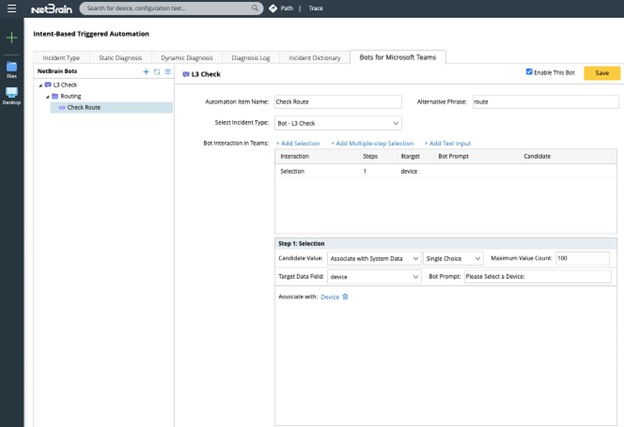Click the $target column header

pyautogui.click(x=410, y=156)
